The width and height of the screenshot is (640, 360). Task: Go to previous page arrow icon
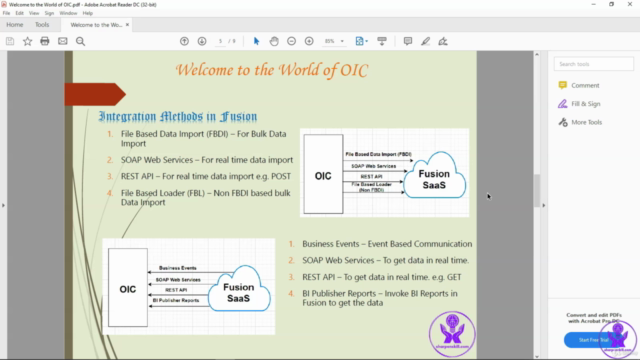(184, 41)
